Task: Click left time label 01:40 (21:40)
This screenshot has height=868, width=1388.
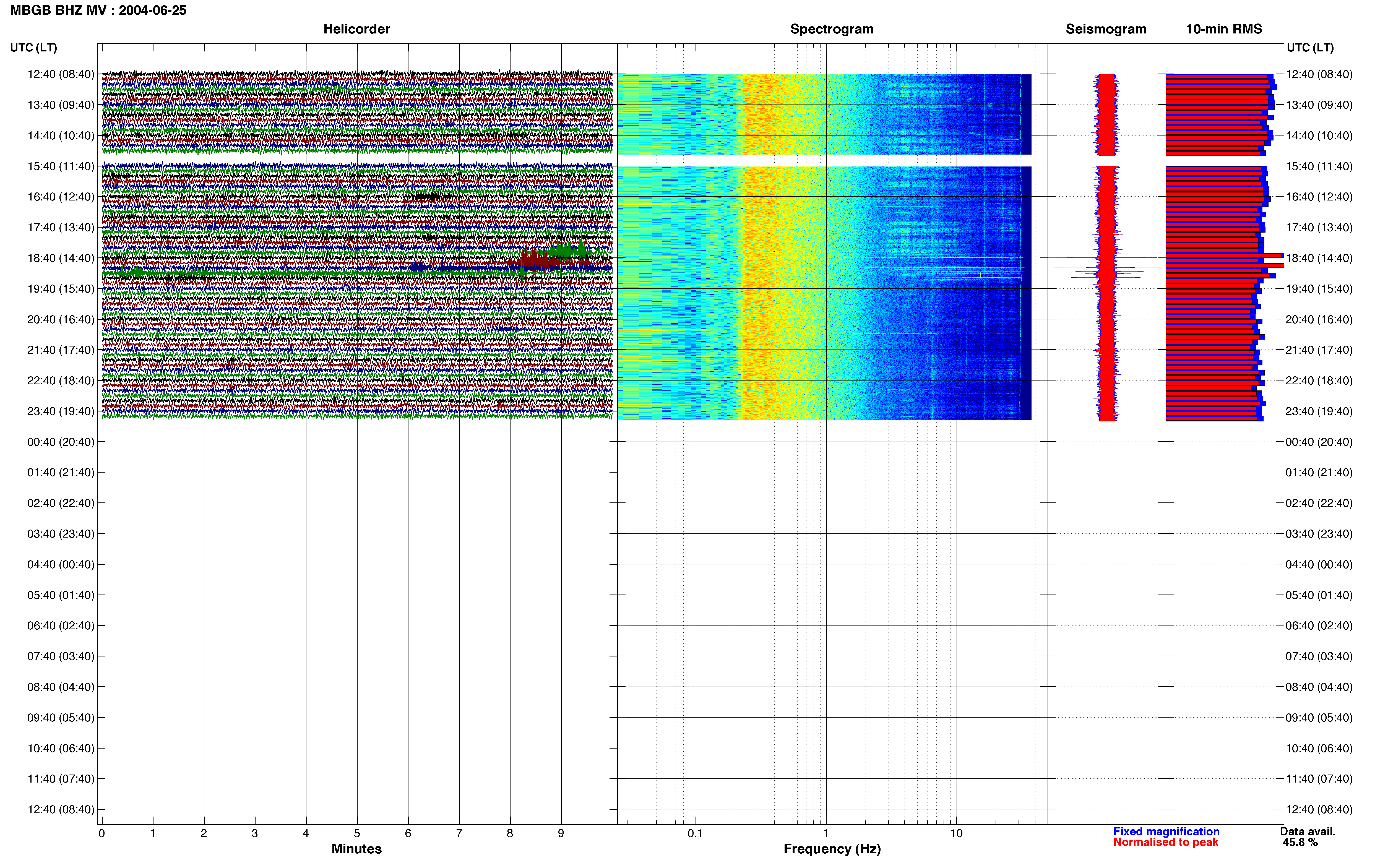Action: [x=61, y=473]
